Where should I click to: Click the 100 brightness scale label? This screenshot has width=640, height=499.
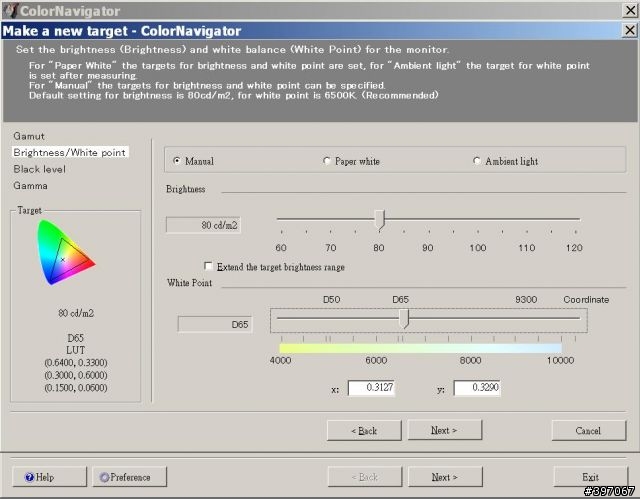tap(477, 248)
